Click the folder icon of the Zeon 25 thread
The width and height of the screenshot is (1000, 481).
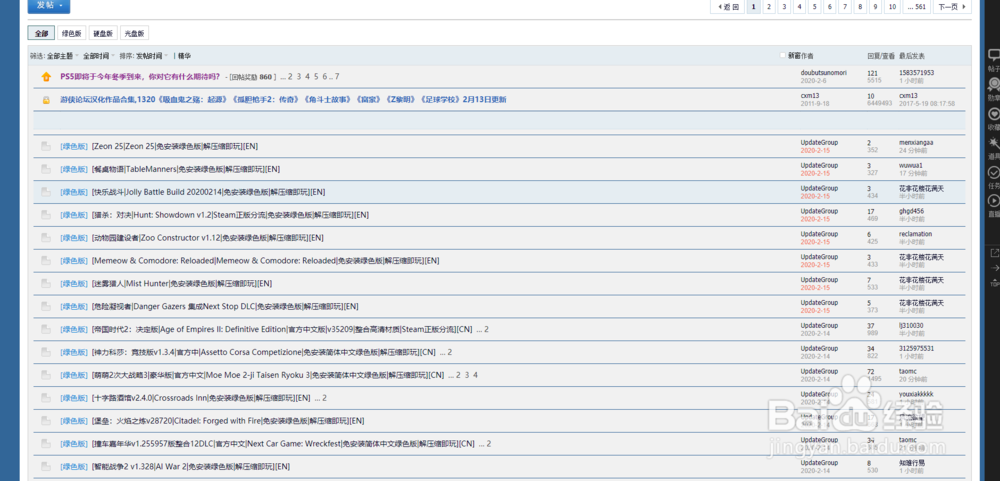[46, 146]
